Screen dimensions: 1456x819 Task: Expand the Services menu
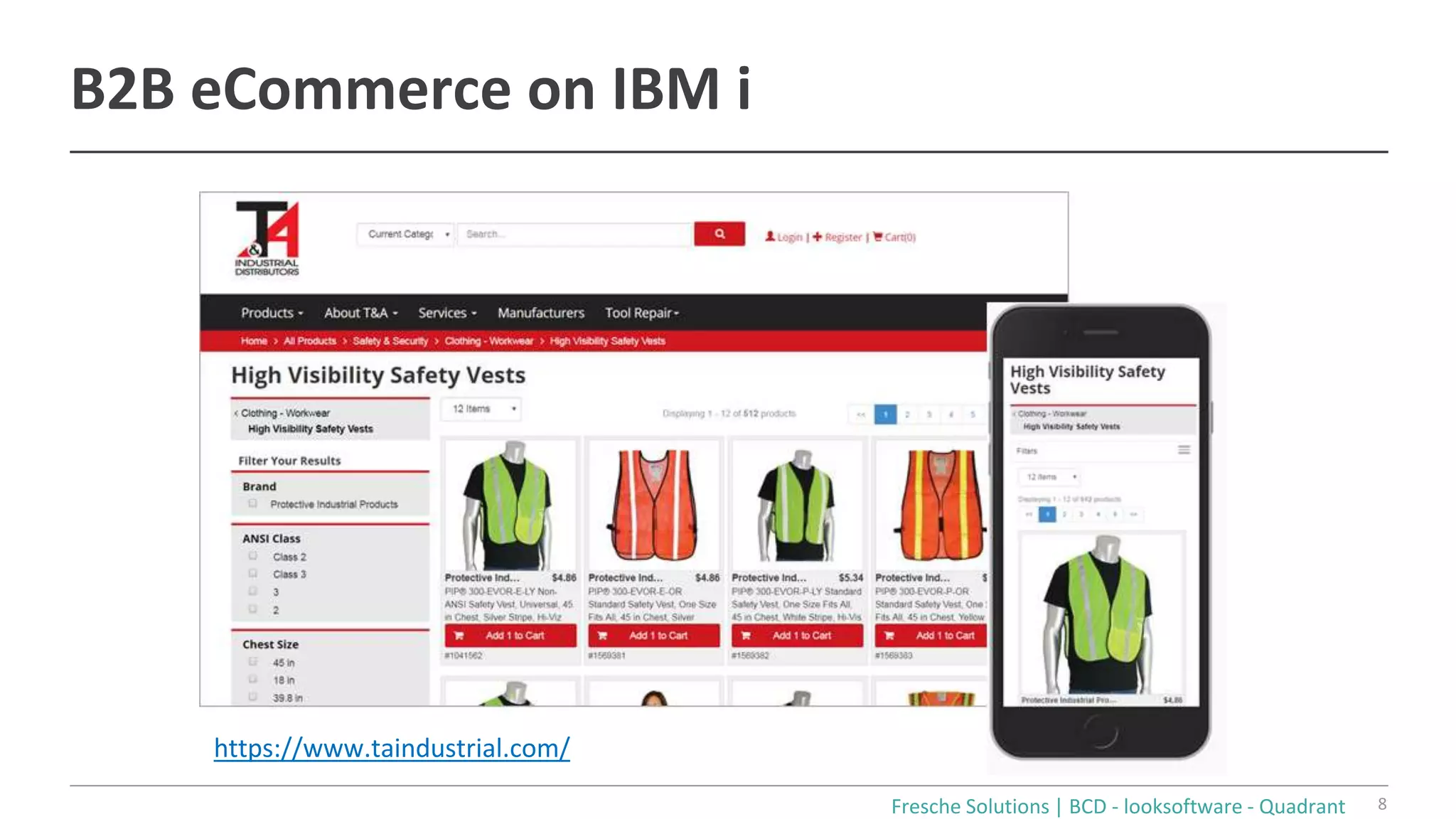point(447,313)
